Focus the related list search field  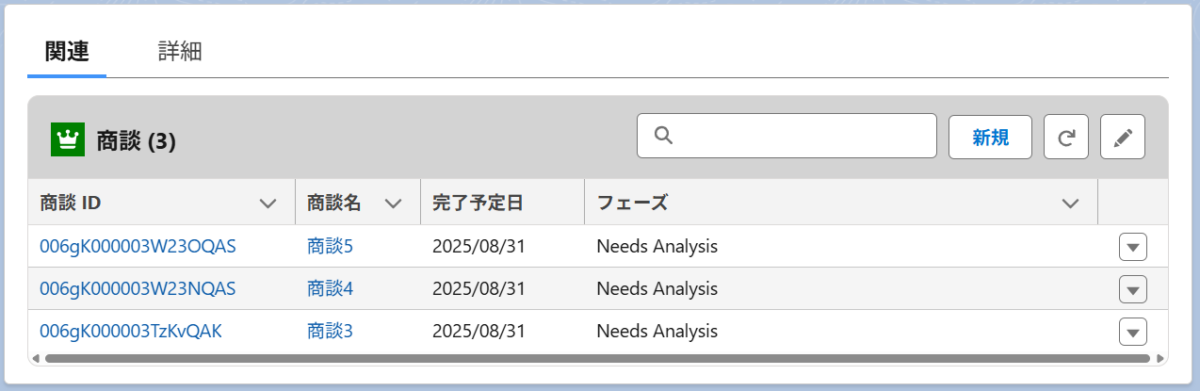tap(786, 136)
